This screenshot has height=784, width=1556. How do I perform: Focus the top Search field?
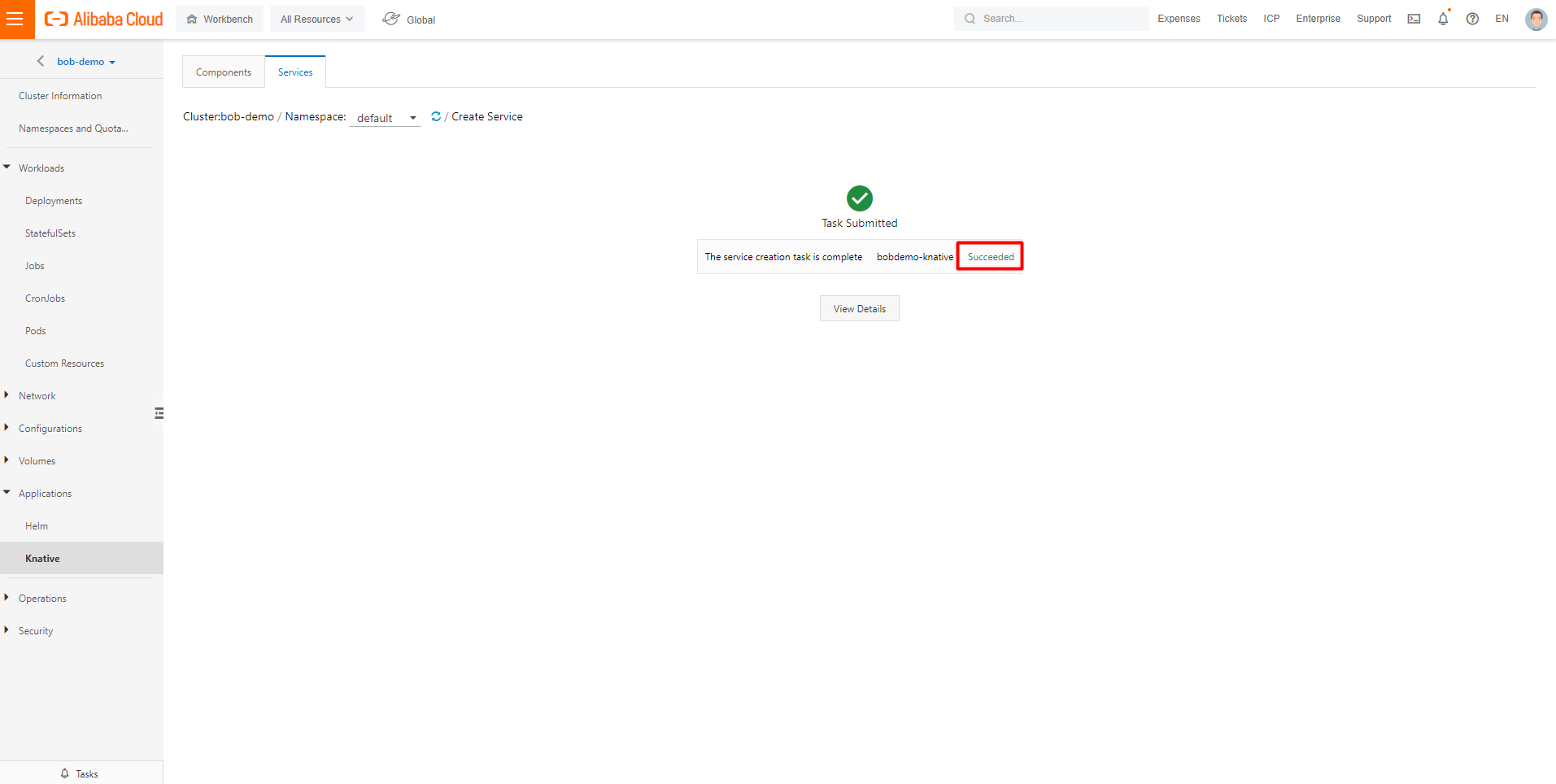pos(1052,19)
